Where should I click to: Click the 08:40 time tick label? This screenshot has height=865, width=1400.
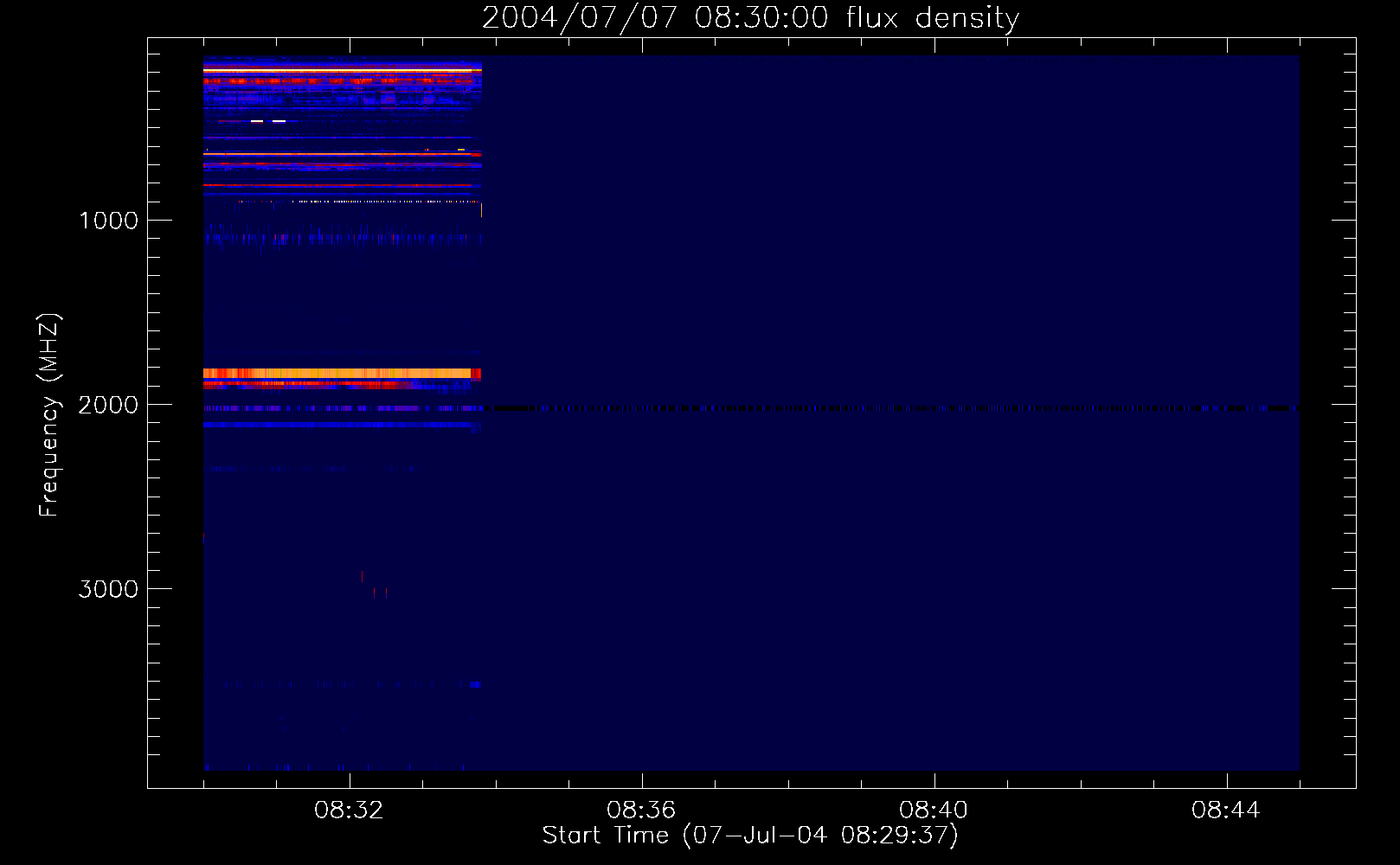click(x=934, y=811)
